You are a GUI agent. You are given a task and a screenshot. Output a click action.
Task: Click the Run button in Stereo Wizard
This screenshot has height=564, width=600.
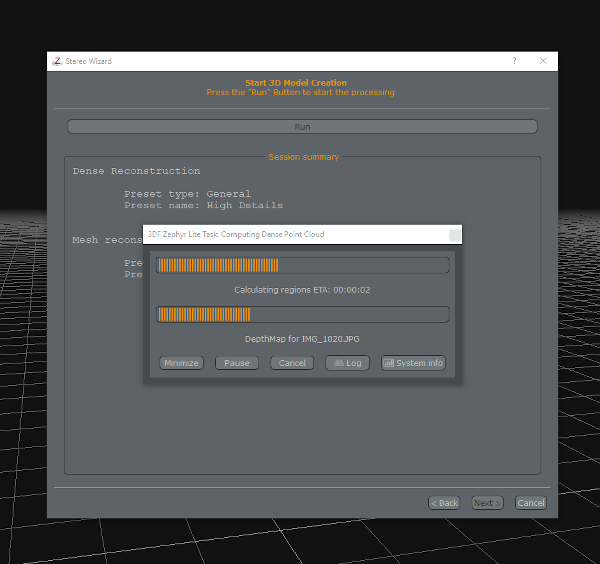[302, 127]
